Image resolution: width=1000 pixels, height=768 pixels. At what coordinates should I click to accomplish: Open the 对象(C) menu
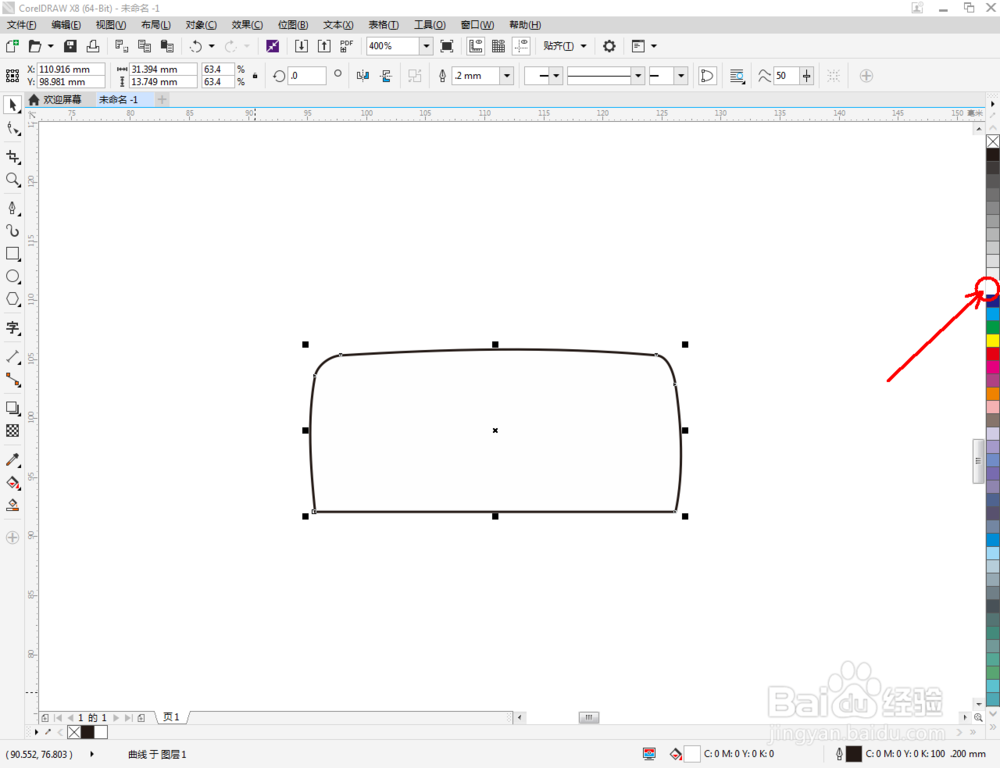tap(201, 25)
